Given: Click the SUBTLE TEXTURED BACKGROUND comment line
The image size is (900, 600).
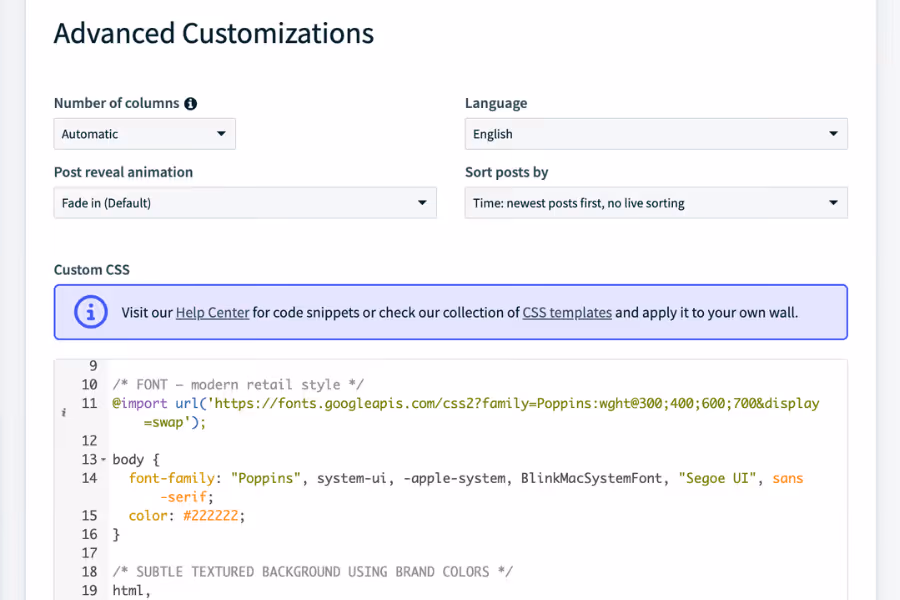Looking at the screenshot, I should coord(312,571).
